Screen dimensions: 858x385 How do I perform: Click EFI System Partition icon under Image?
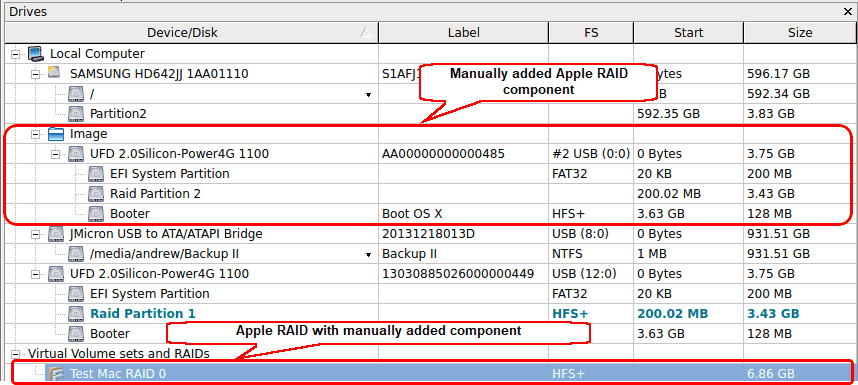coord(96,174)
